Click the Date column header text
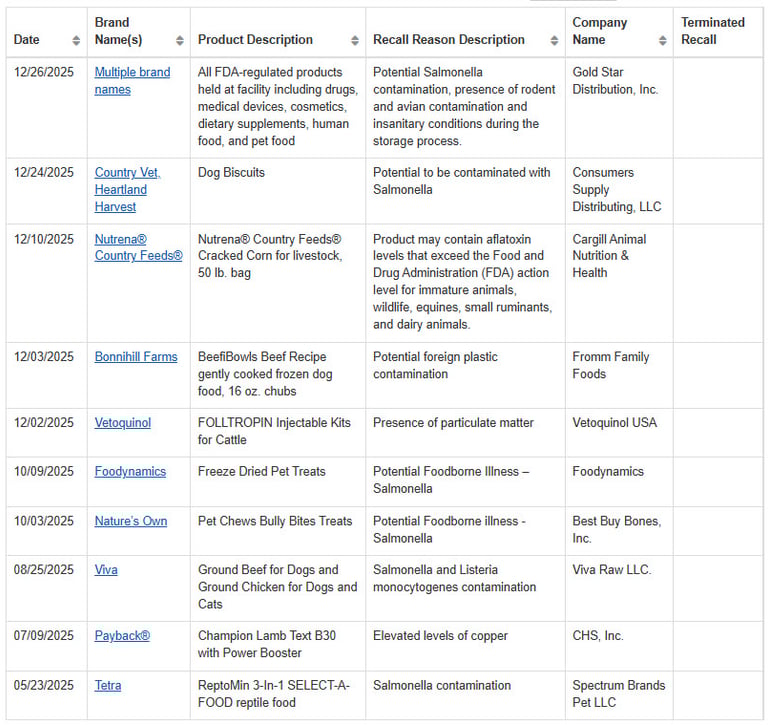Image resolution: width=768 pixels, height=725 pixels. coord(26,40)
